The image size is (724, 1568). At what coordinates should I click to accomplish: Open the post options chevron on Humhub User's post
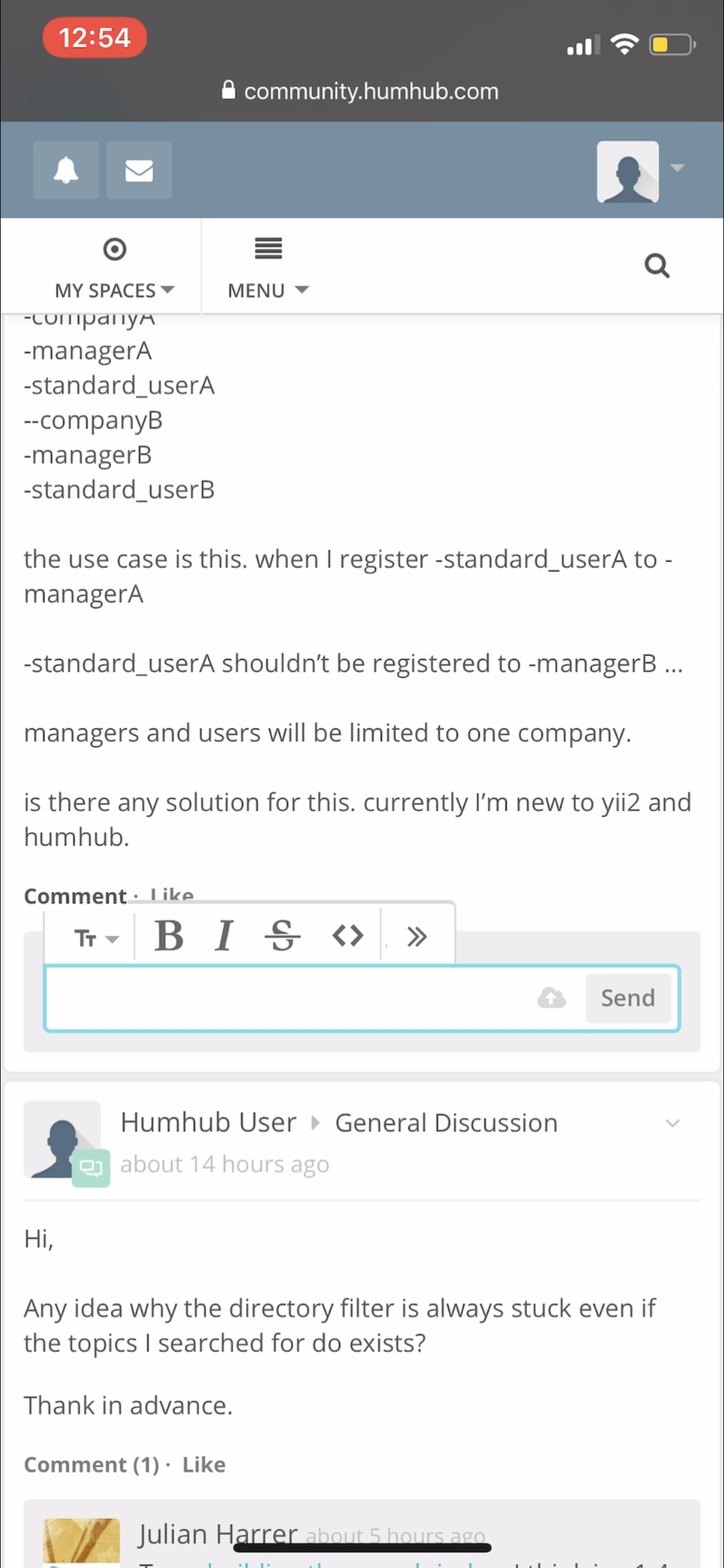pos(672,1123)
